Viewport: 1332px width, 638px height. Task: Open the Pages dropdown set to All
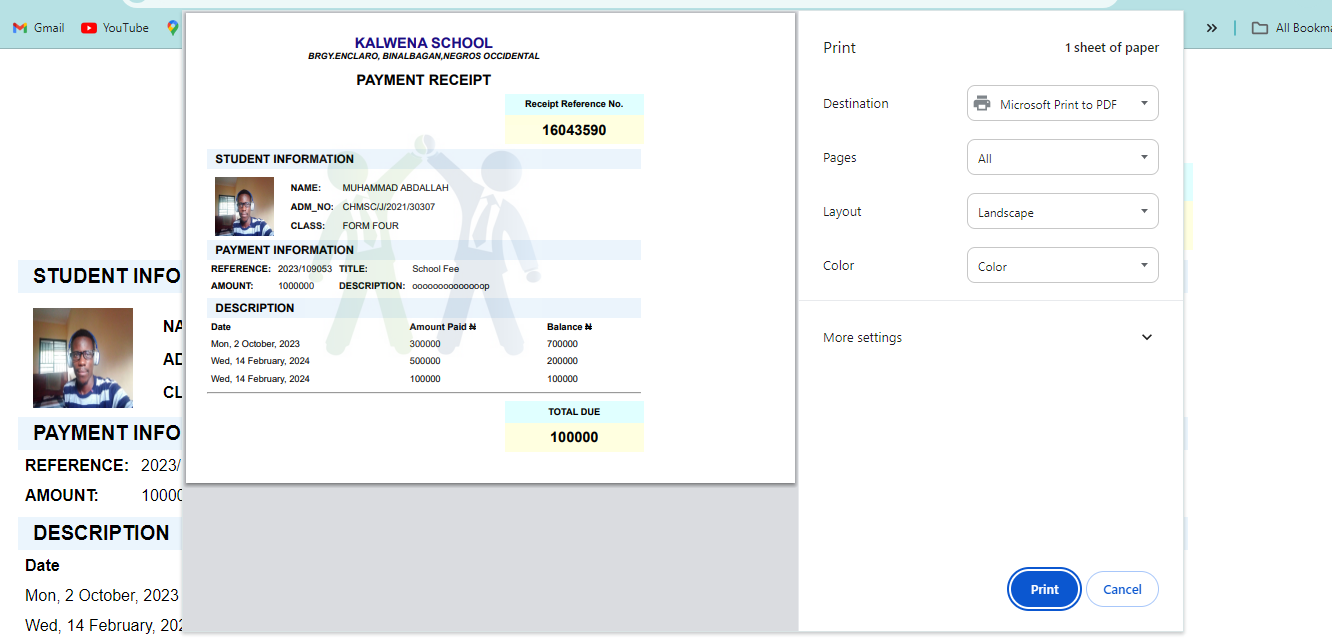point(1062,158)
